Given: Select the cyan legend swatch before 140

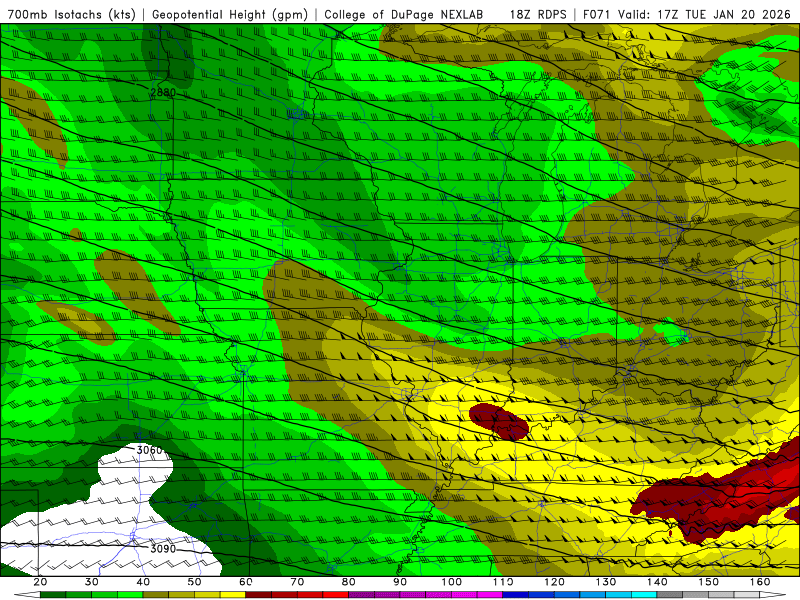Looking at the screenshot, I should pyautogui.click(x=644, y=595).
